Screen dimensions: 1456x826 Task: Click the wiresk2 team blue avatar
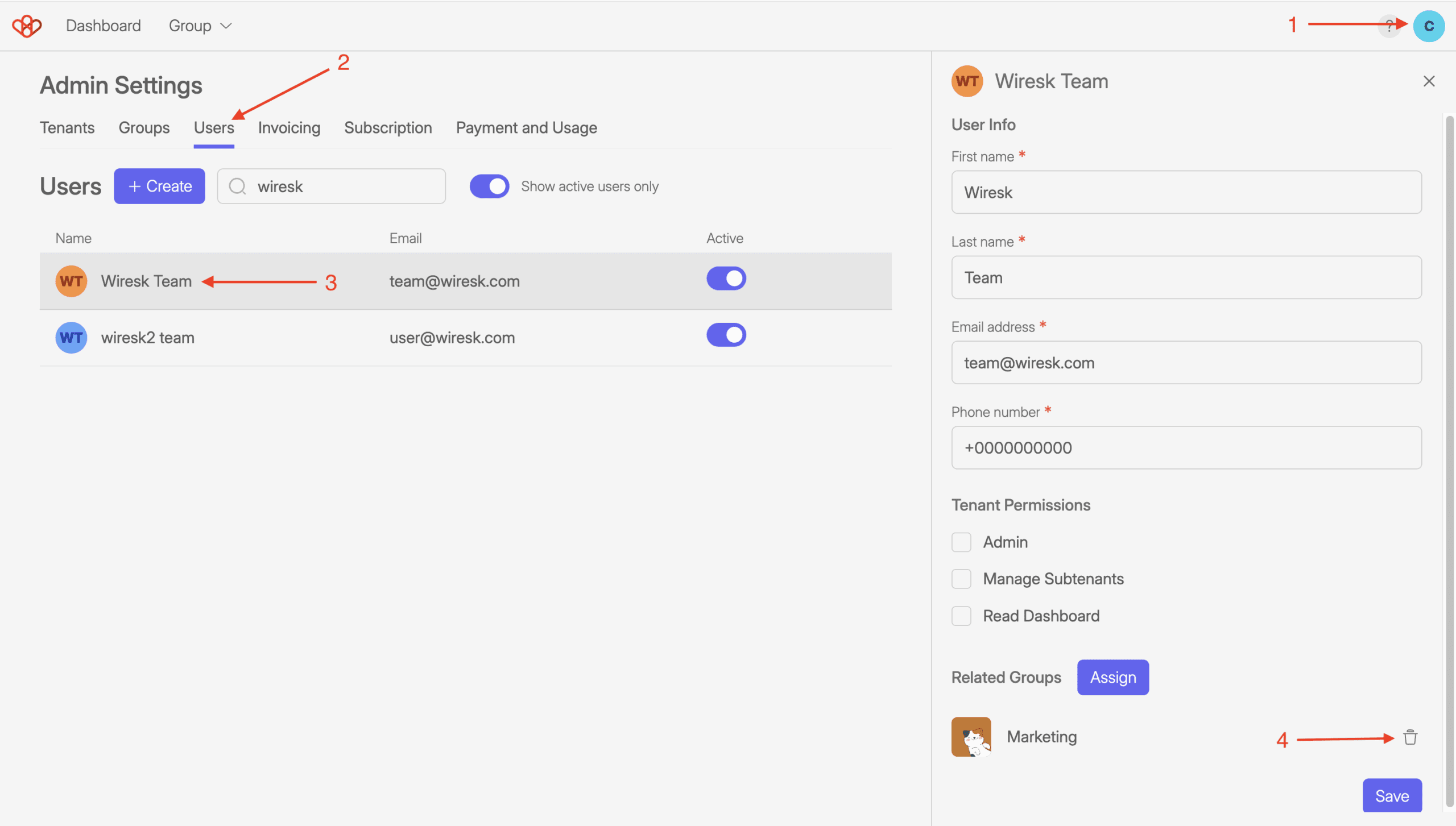click(x=71, y=338)
